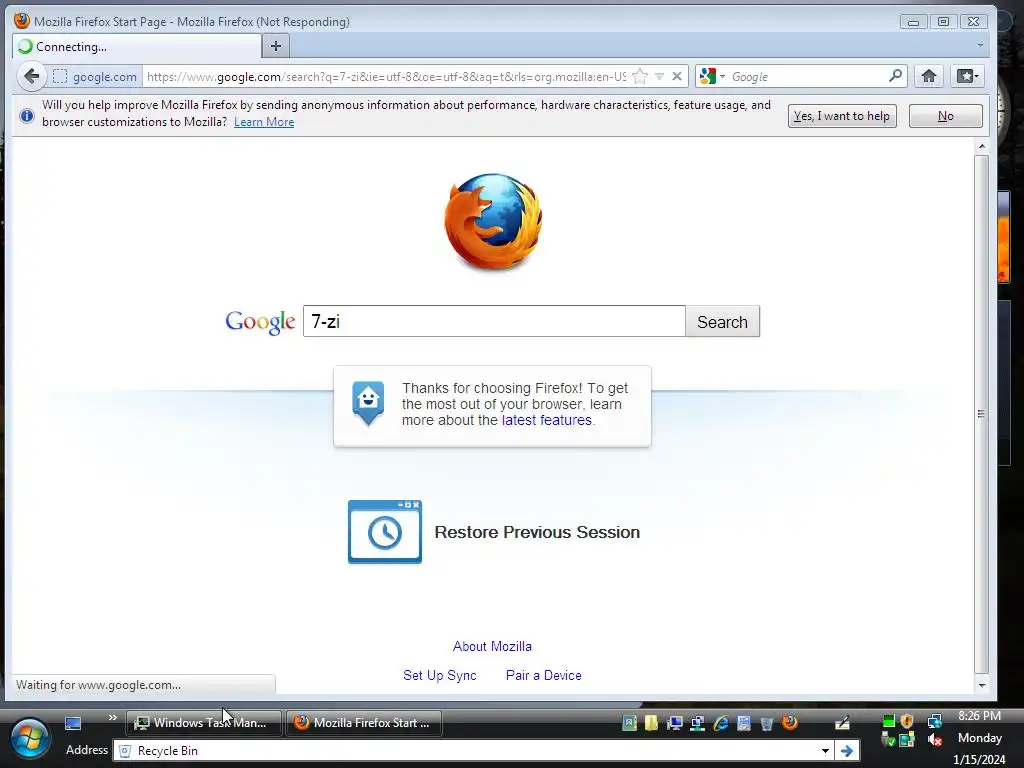Open the search engine selector dropdown arrow

coord(722,76)
